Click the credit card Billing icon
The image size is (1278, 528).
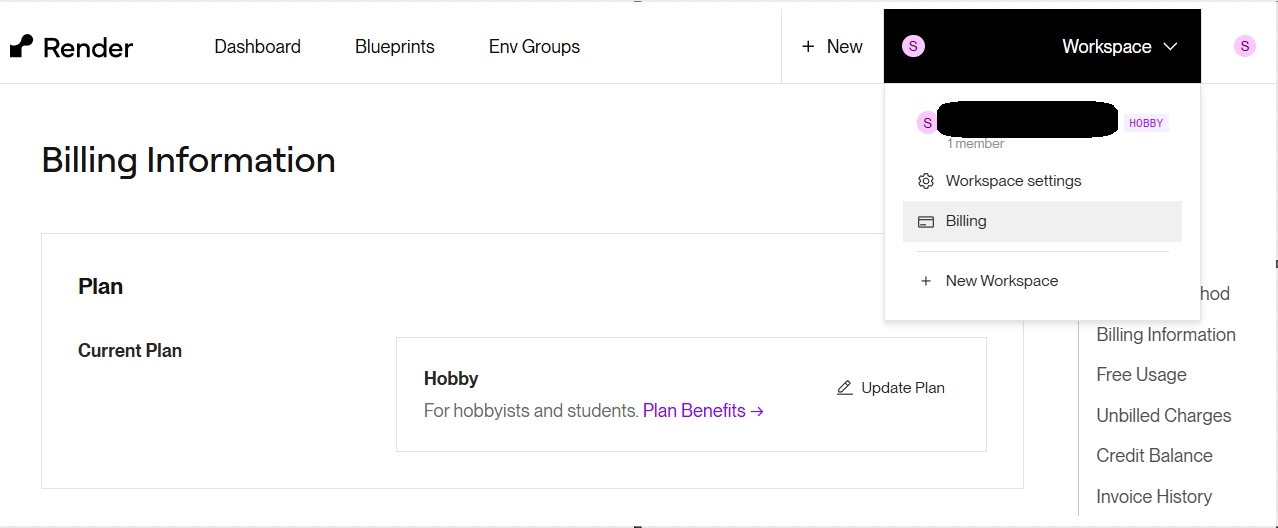coord(926,222)
